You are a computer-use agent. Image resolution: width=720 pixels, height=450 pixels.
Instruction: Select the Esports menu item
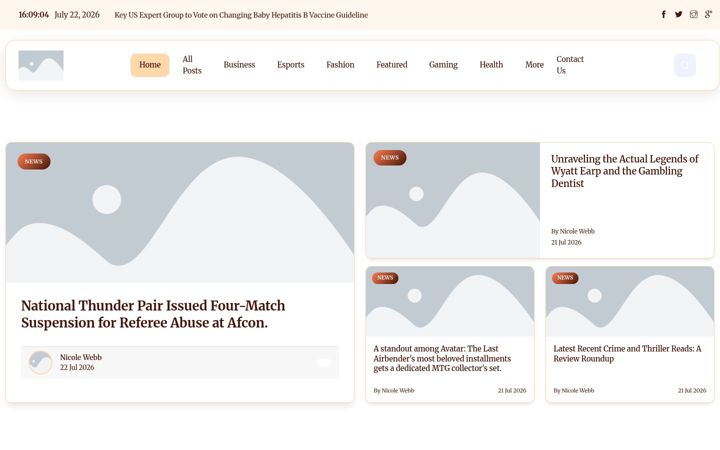coord(291,65)
